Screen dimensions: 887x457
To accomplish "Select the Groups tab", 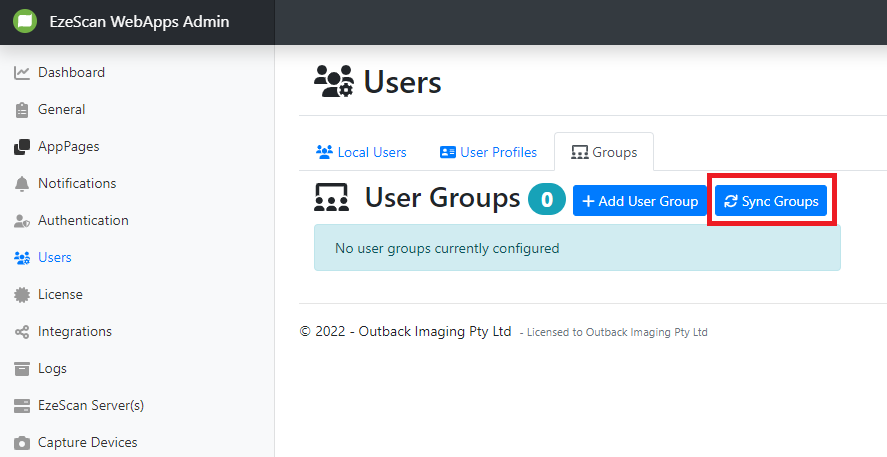I will coord(604,153).
